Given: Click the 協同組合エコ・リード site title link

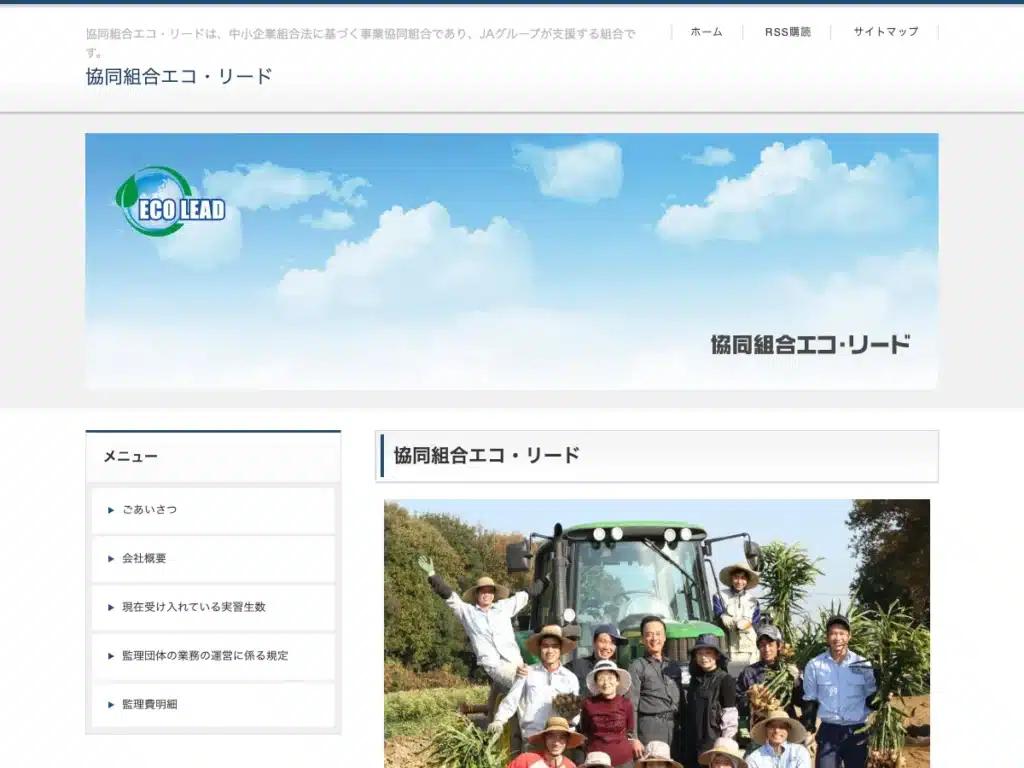Looking at the screenshot, I should tap(179, 76).
